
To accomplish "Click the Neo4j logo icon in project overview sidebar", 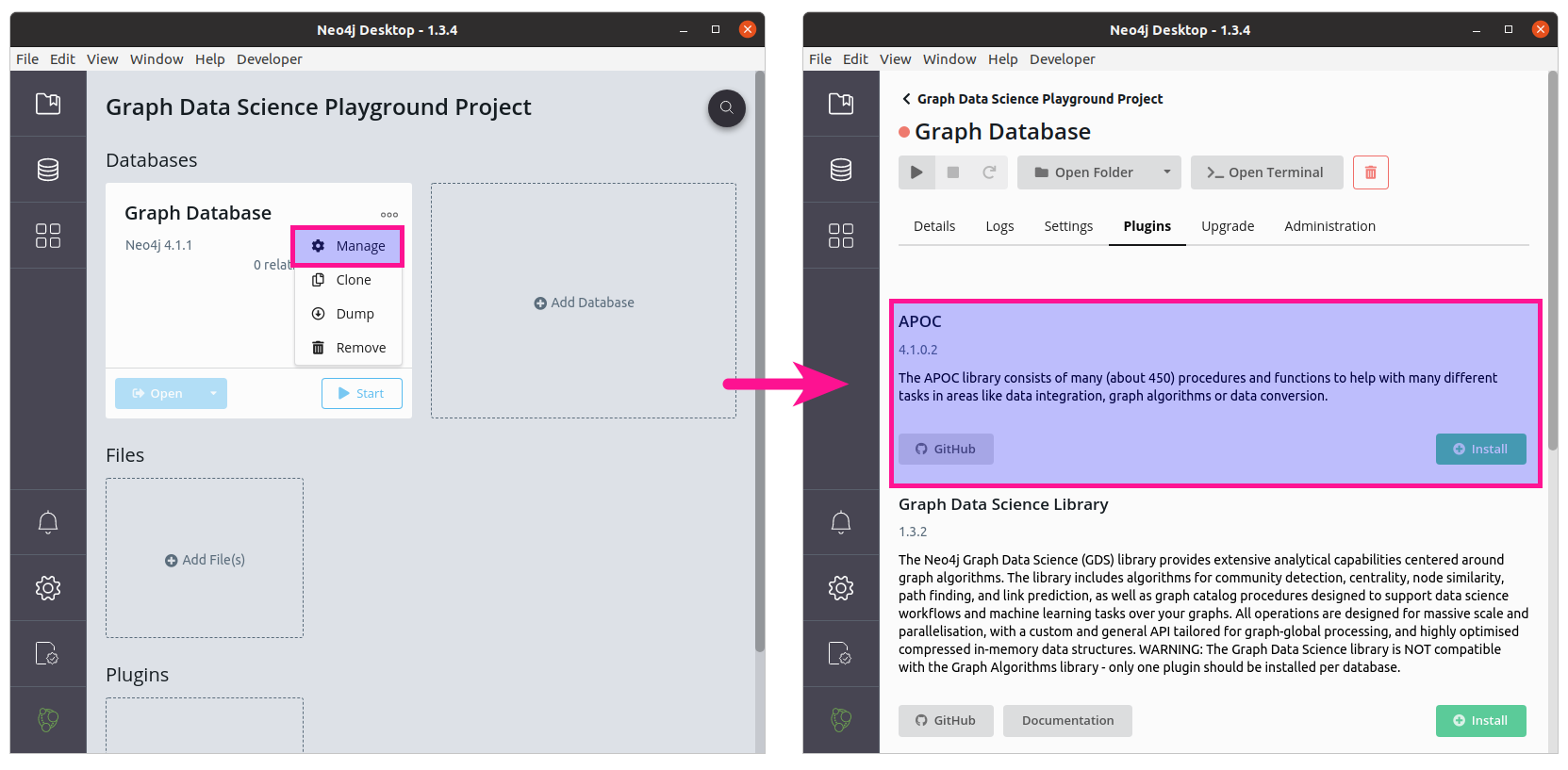I will (48, 720).
